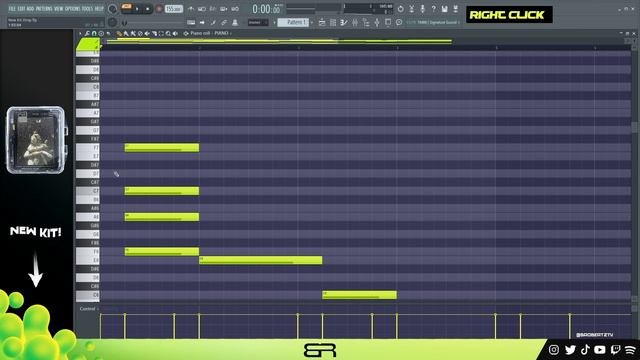Viewport: 640px width, 360px height.
Task: Click the question mark help icon
Action: tap(433, 9)
